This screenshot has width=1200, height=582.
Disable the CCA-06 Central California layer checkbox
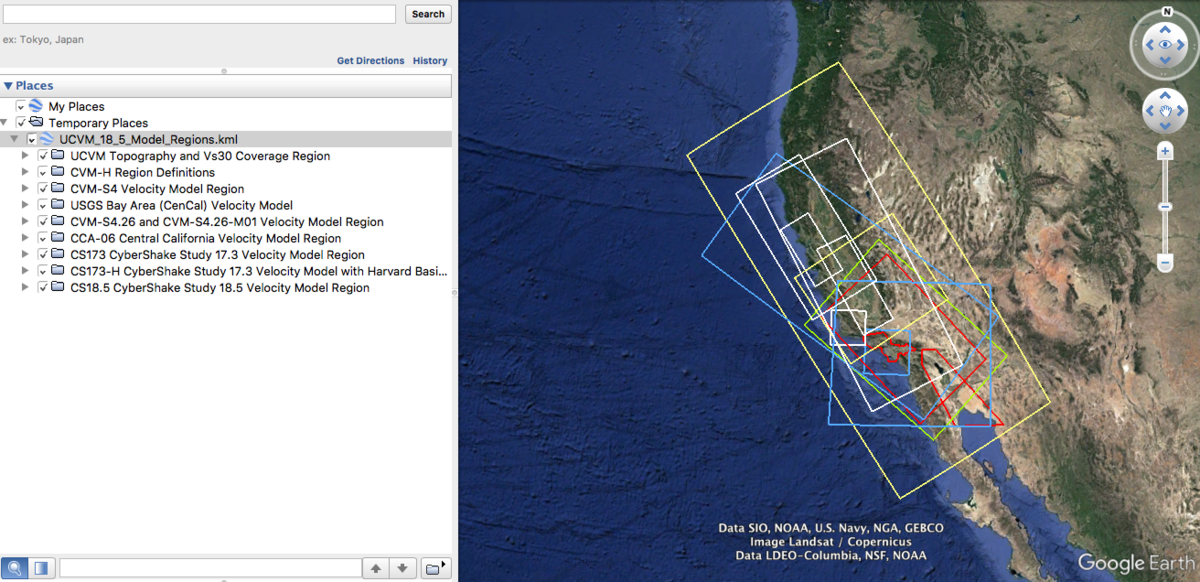coord(43,239)
